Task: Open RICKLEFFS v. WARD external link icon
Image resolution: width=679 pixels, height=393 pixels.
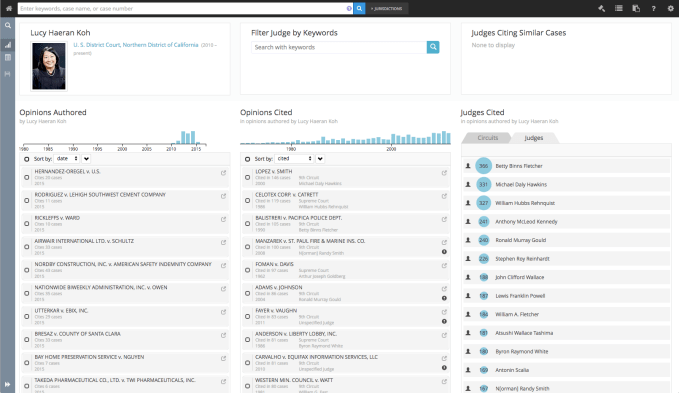Action: tap(223, 219)
